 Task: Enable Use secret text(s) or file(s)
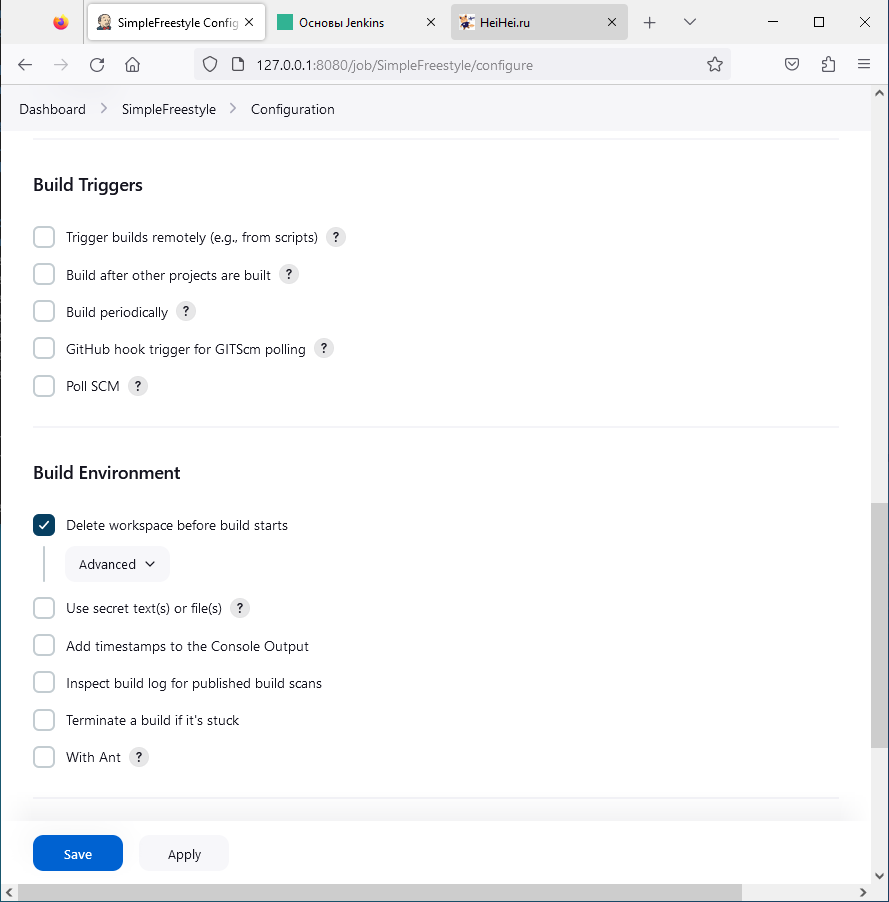point(44,608)
